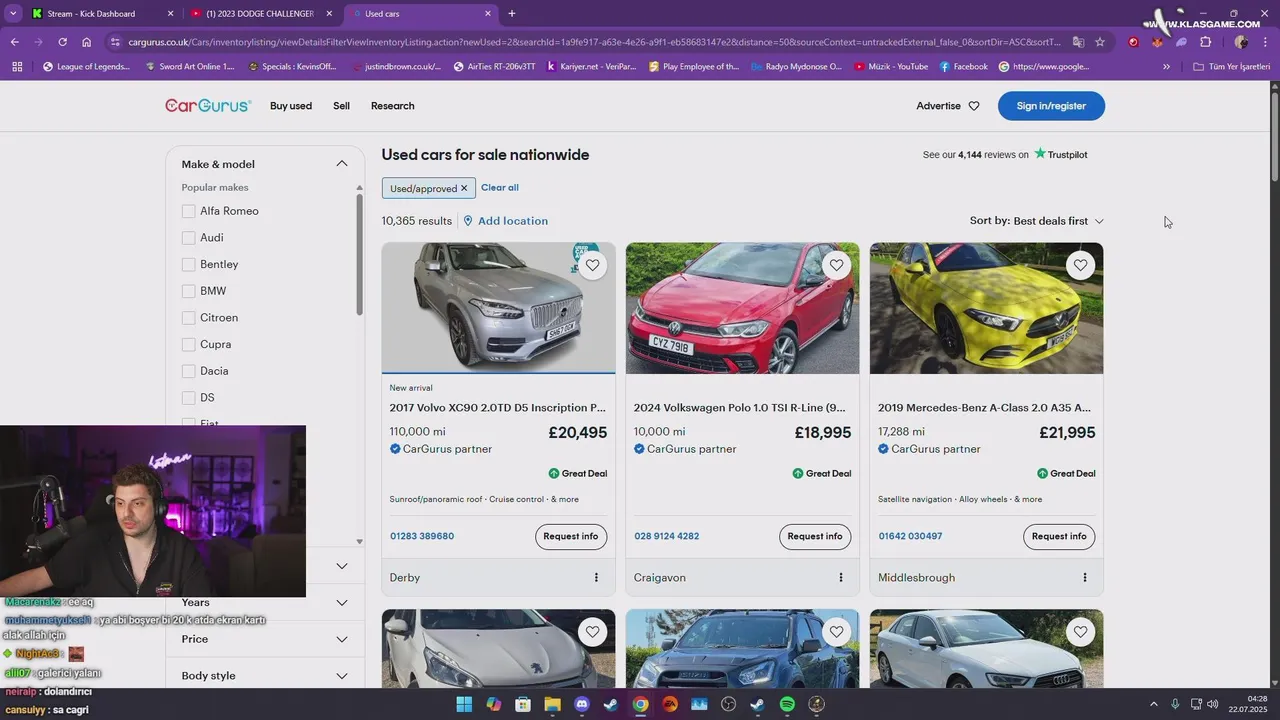The height and width of the screenshot is (720, 1280).
Task: Request info for the Middlesbrough Mercedes
Action: [1059, 537]
